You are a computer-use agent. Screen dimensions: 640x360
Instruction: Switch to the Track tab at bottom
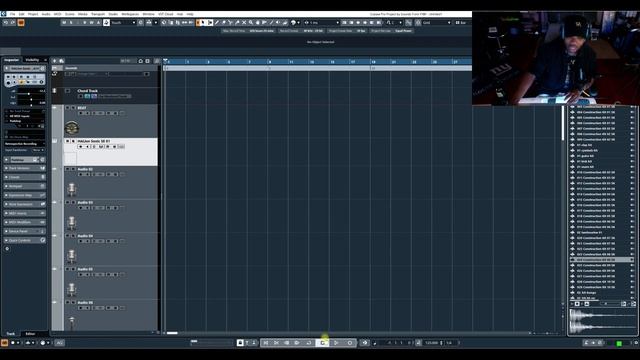click(x=11, y=334)
